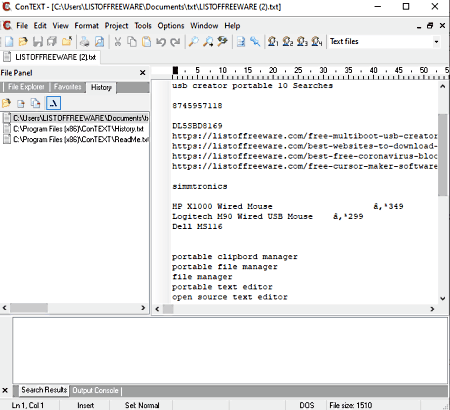Viewport: 450px width, 410px height.
Task: Select the ReadMe.txt entry in history list
Action: 75,139
